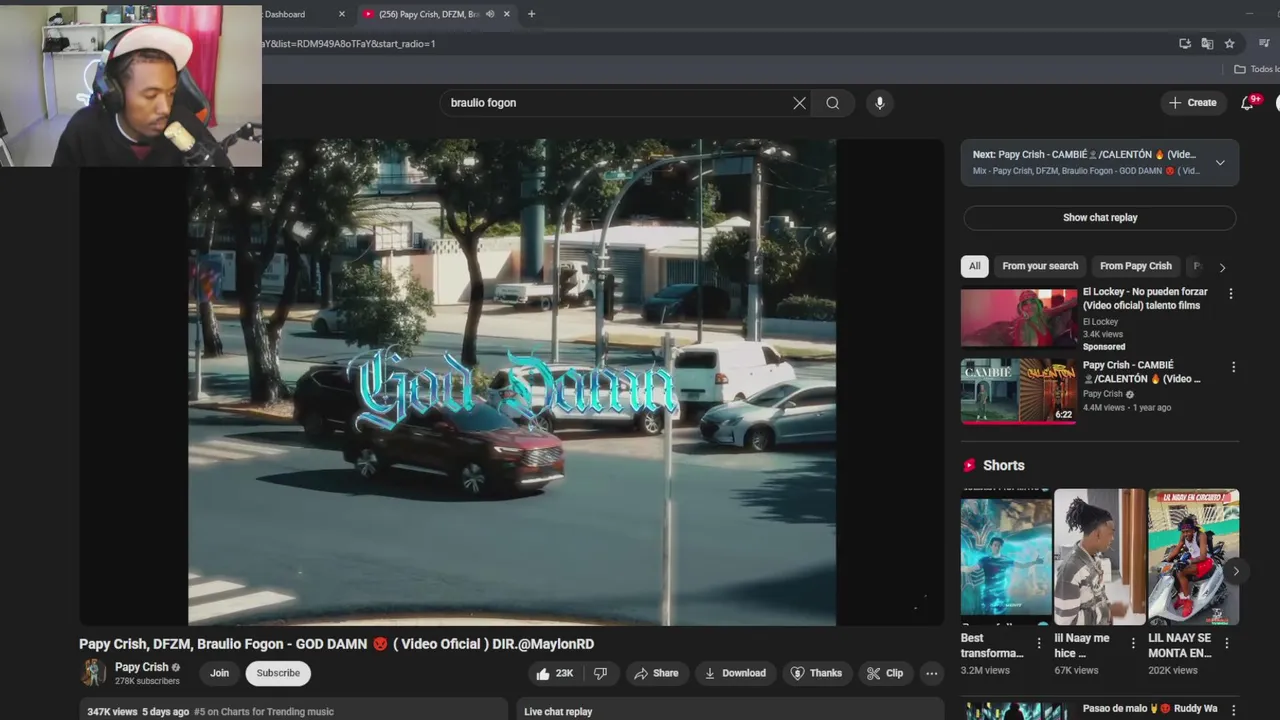Viewport: 1280px width, 720px height.
Task: Open options menu for CAMBIÉ/CALENTÓN video
Action: point(1233,367)
